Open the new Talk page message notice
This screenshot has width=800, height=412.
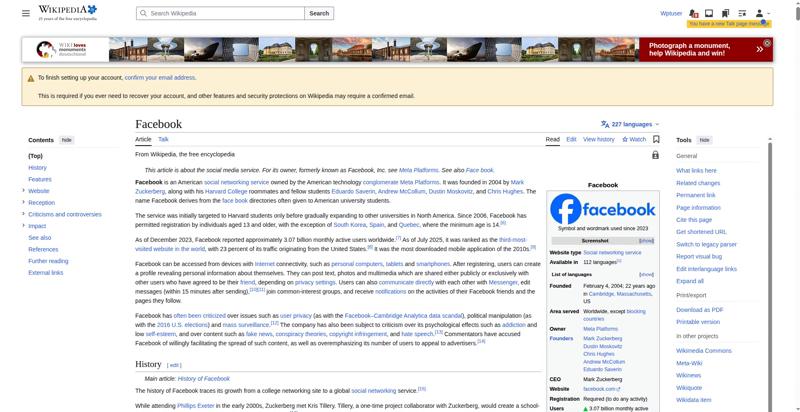(729, 24)
